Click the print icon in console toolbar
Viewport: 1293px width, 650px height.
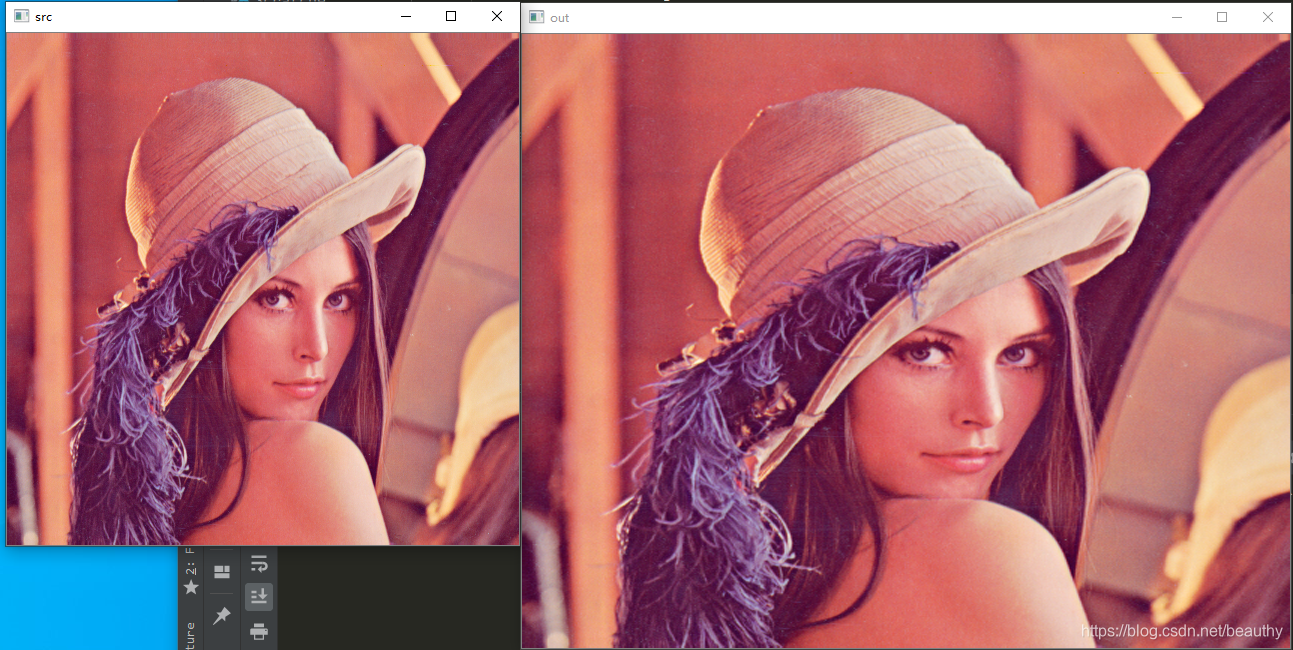(x=259, y=631)
